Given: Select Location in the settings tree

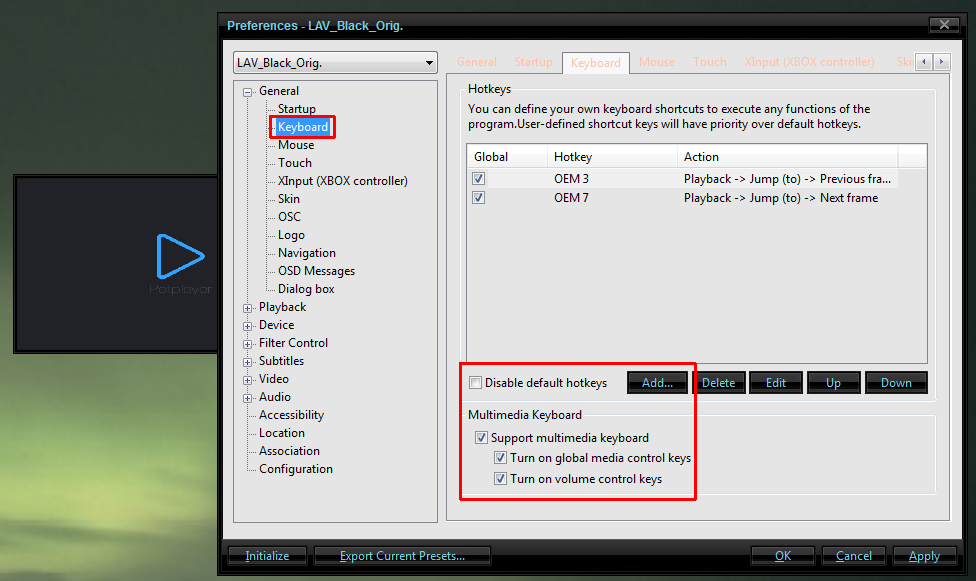Looking at the screenshot, I should click(282, 433).
